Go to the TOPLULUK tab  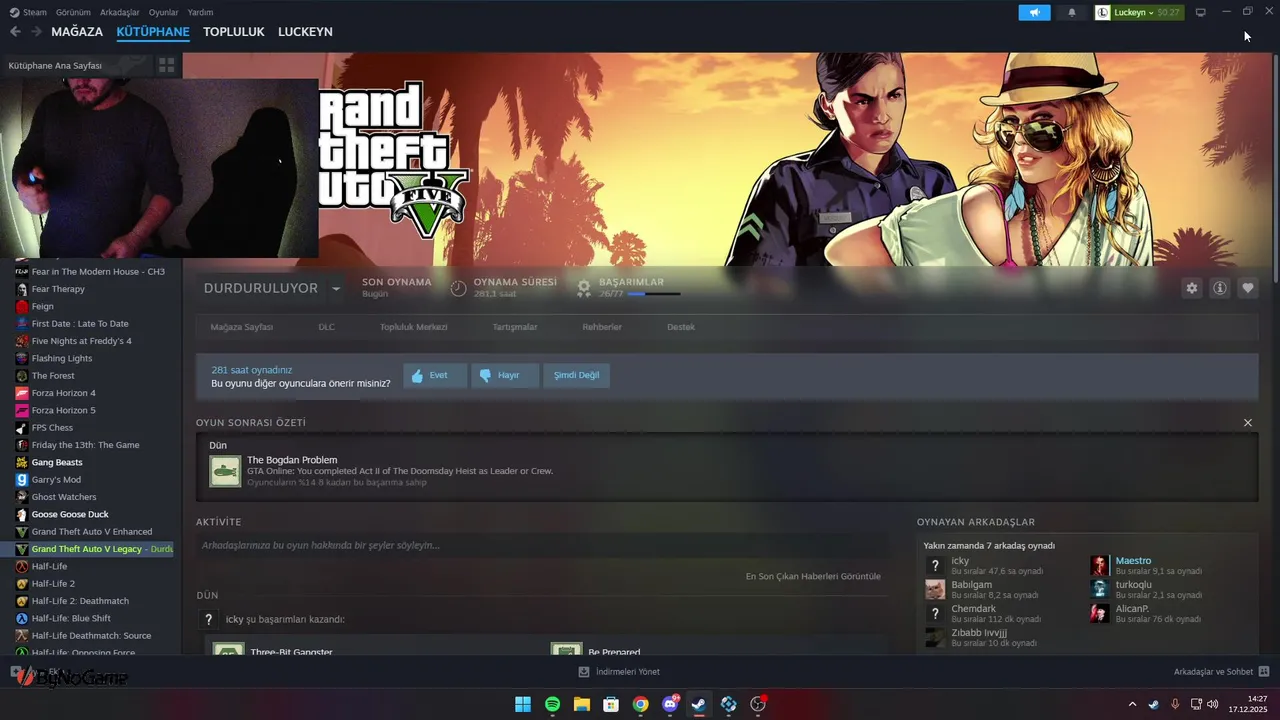(234, 32)
